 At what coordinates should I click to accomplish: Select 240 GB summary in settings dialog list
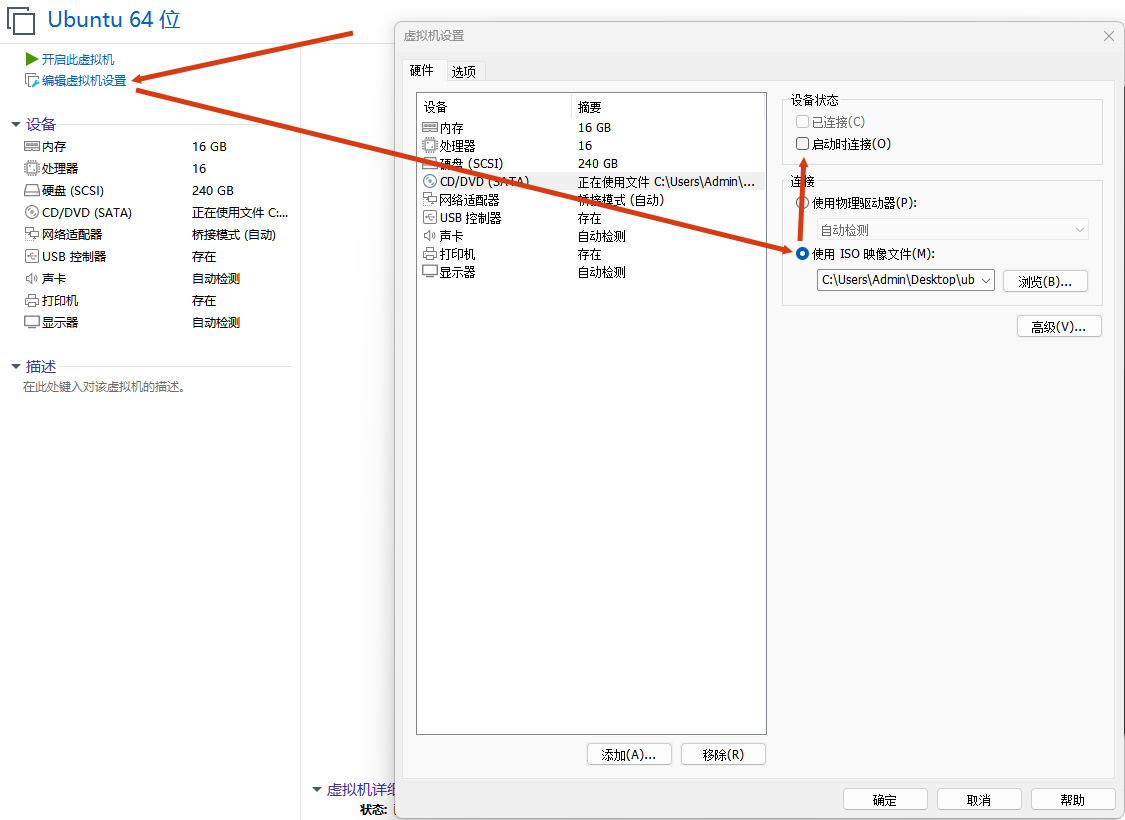[x=598, y=164]
